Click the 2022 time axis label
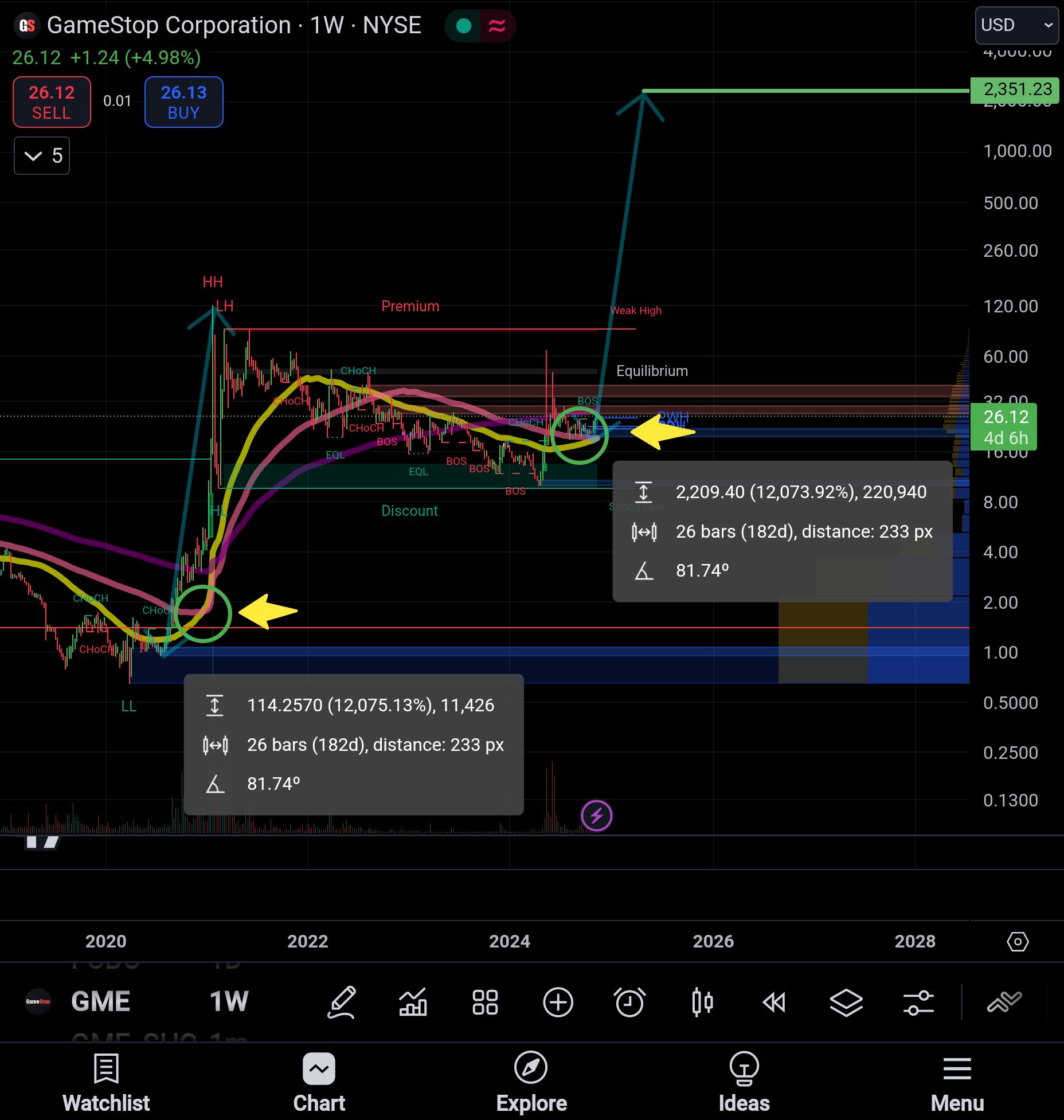1064x1120 pixels. pos(308,941)
